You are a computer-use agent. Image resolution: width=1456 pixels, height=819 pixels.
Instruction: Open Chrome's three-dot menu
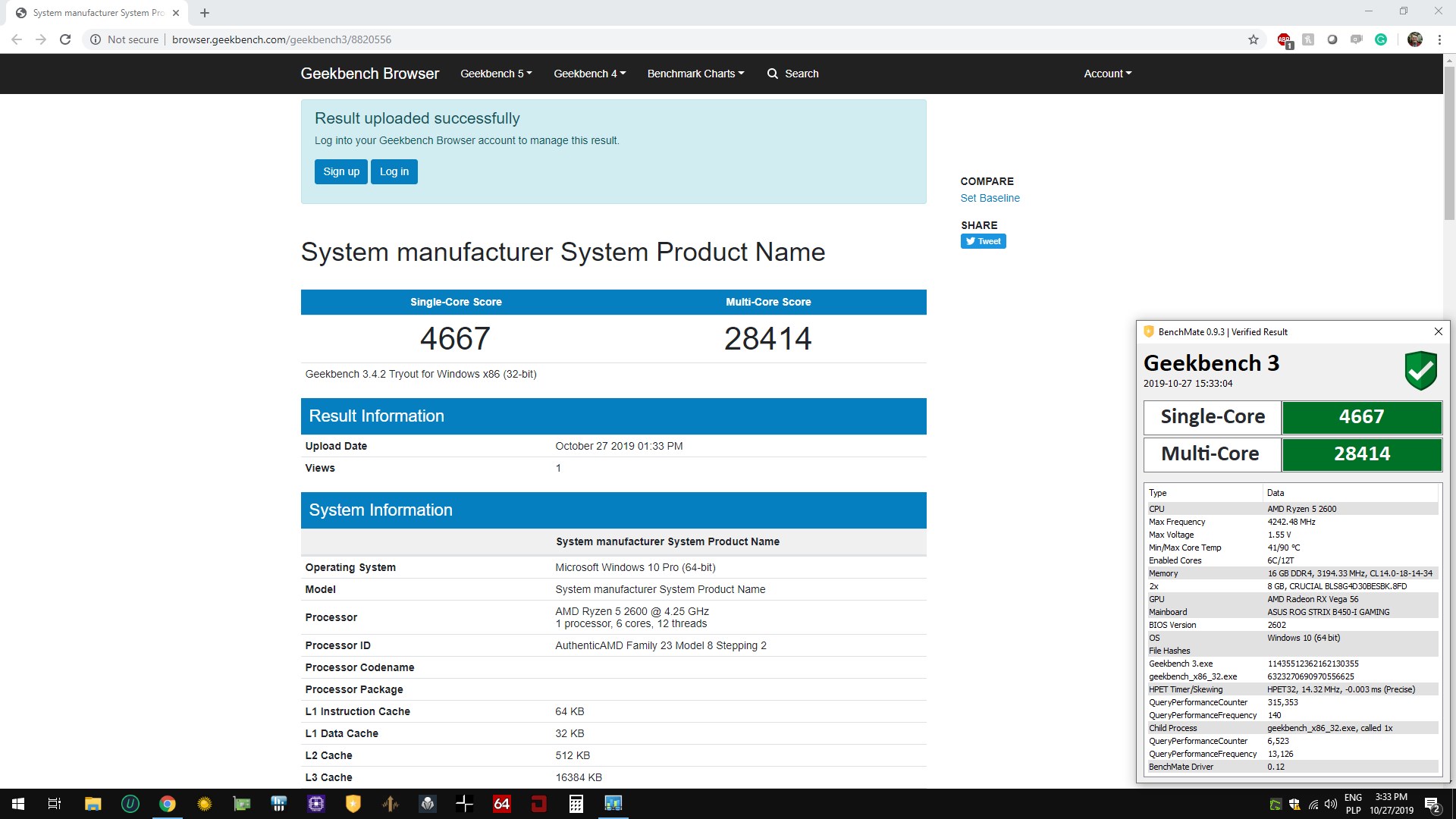coord(1439,39)
